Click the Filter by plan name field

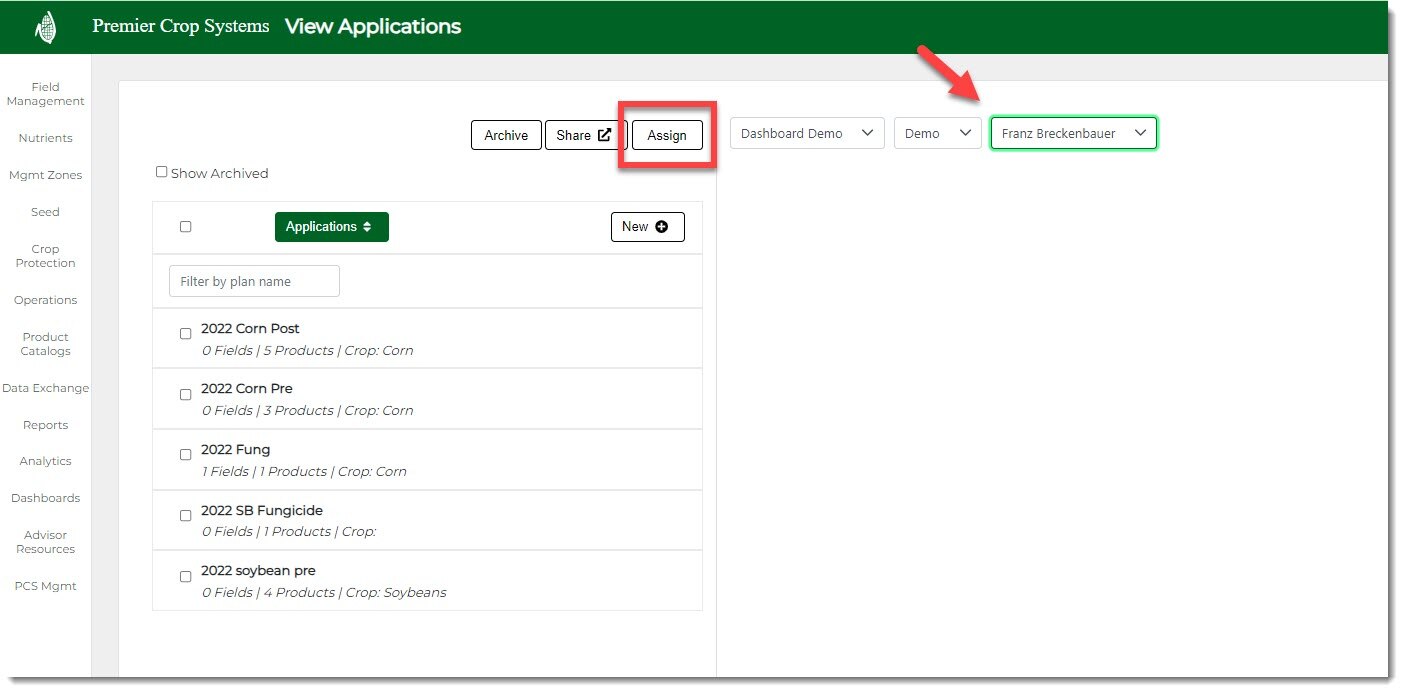[x=254, y=282]
